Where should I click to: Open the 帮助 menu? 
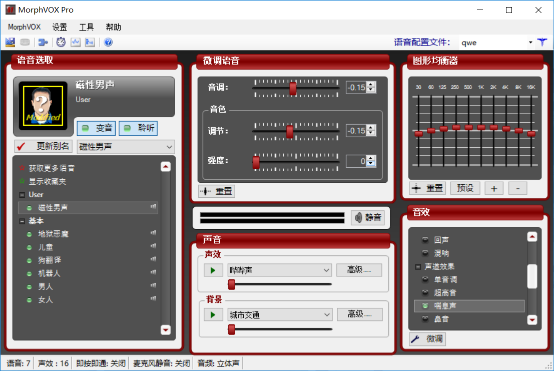[113, 27]
